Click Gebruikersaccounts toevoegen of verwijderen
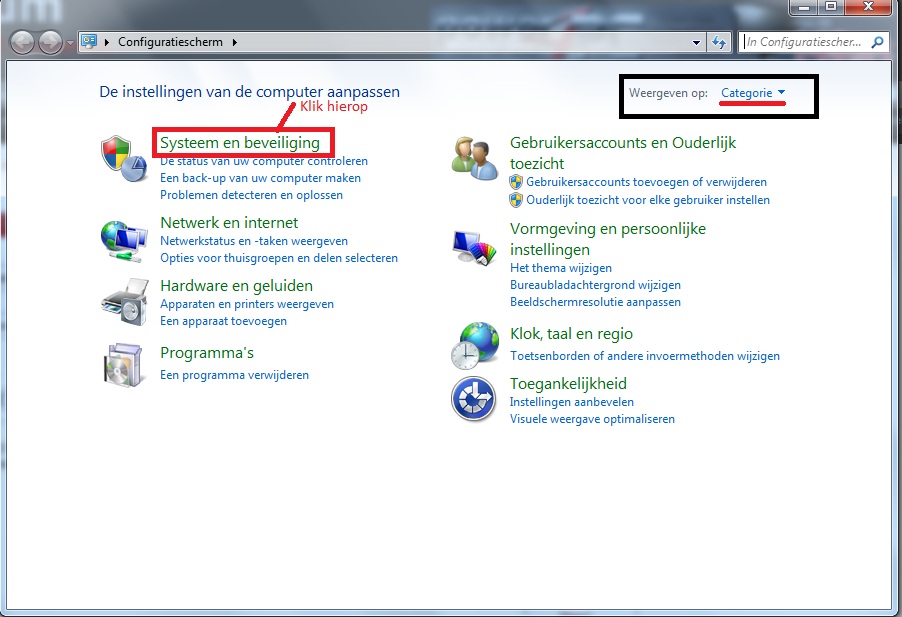The height and width of the screenshot is (617, 902). [646, 182]
